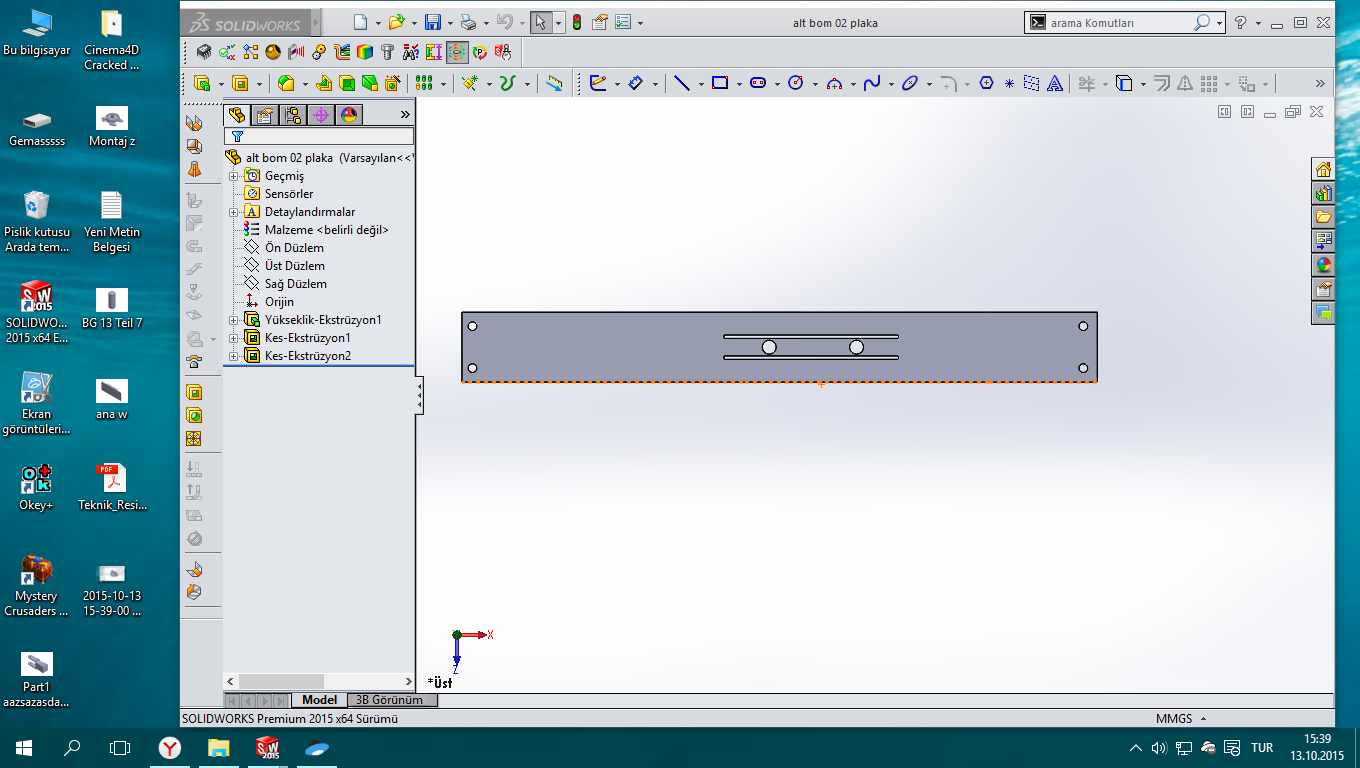Switch to the 3B Görünüm tab

[390, 700]
